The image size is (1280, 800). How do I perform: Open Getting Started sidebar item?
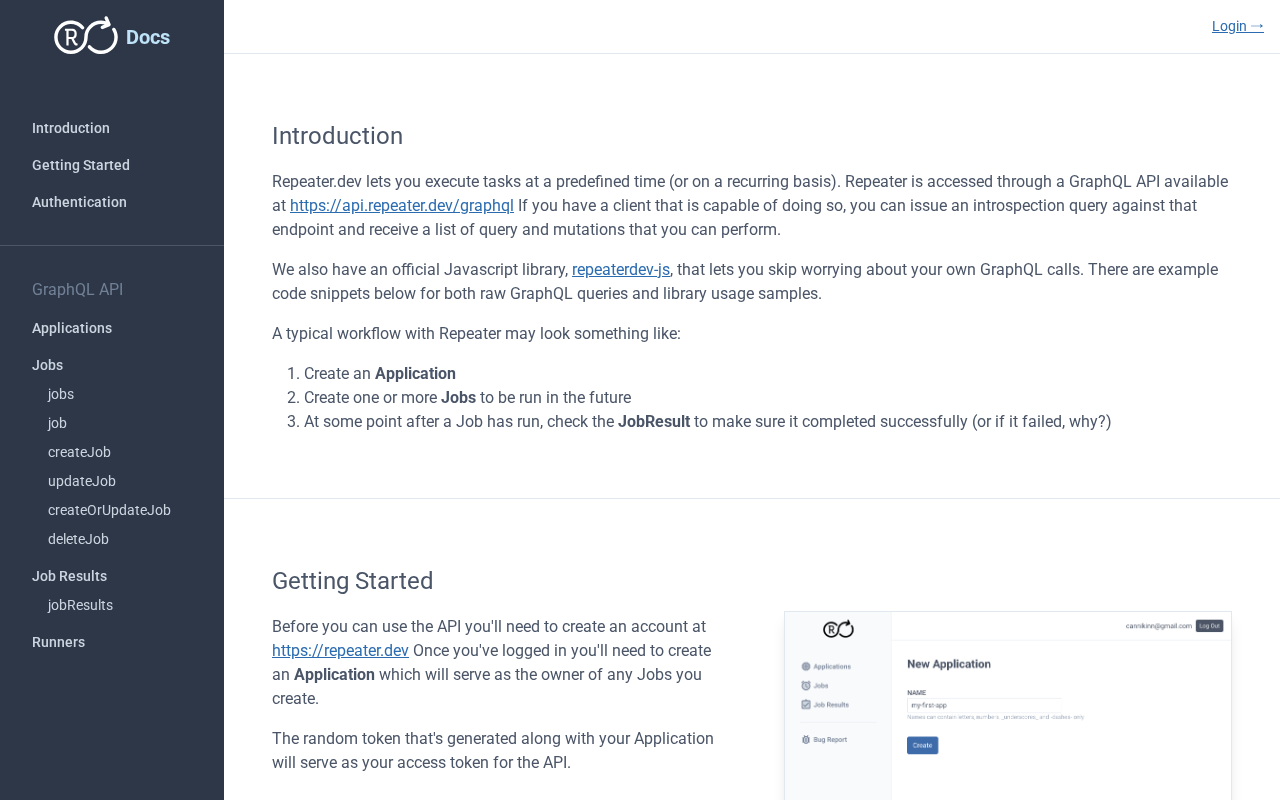[81, 165]
